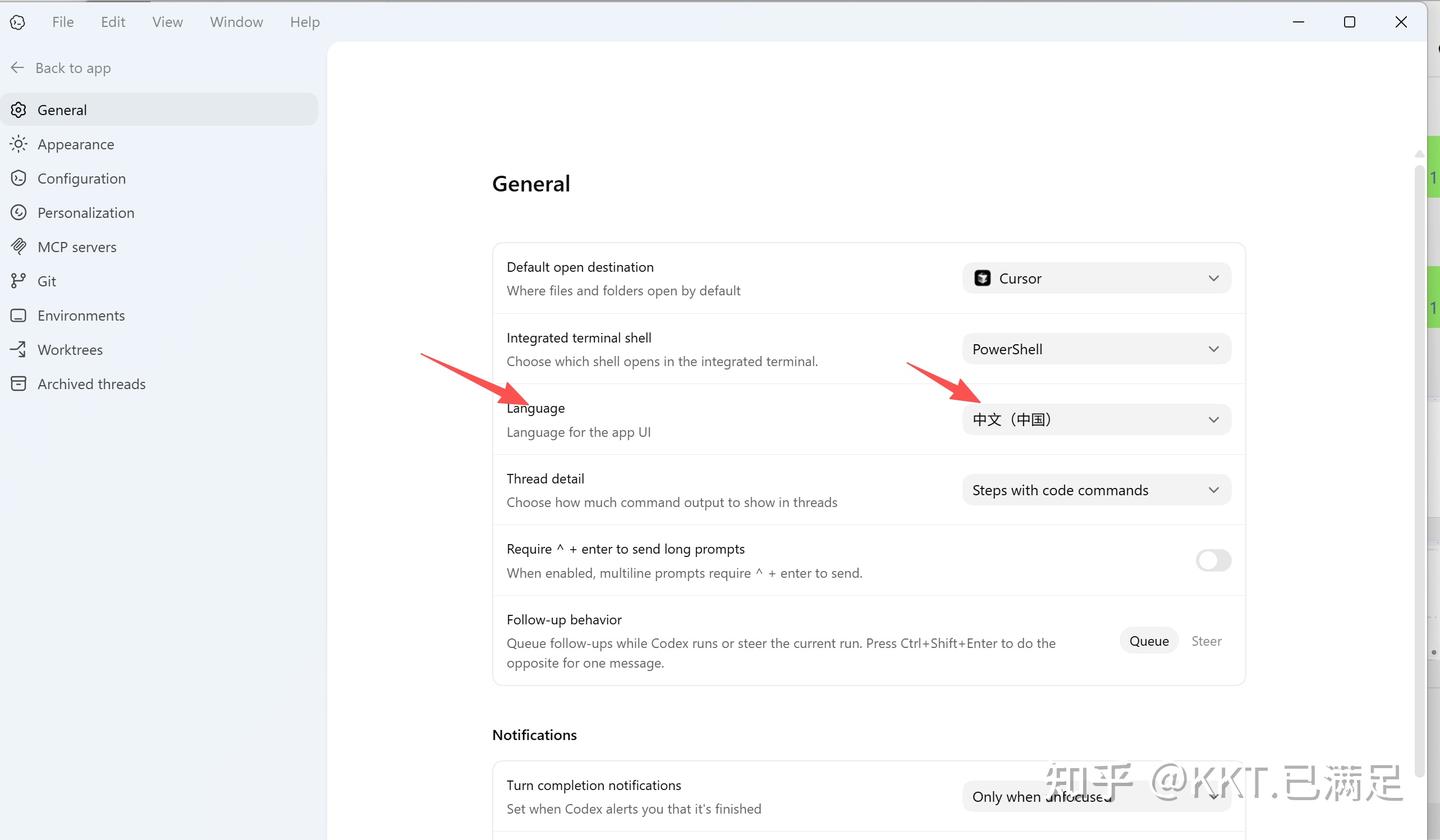Click the settings page vertical scrollbar
The image size is (1440, 840).
pos(1419,470)
